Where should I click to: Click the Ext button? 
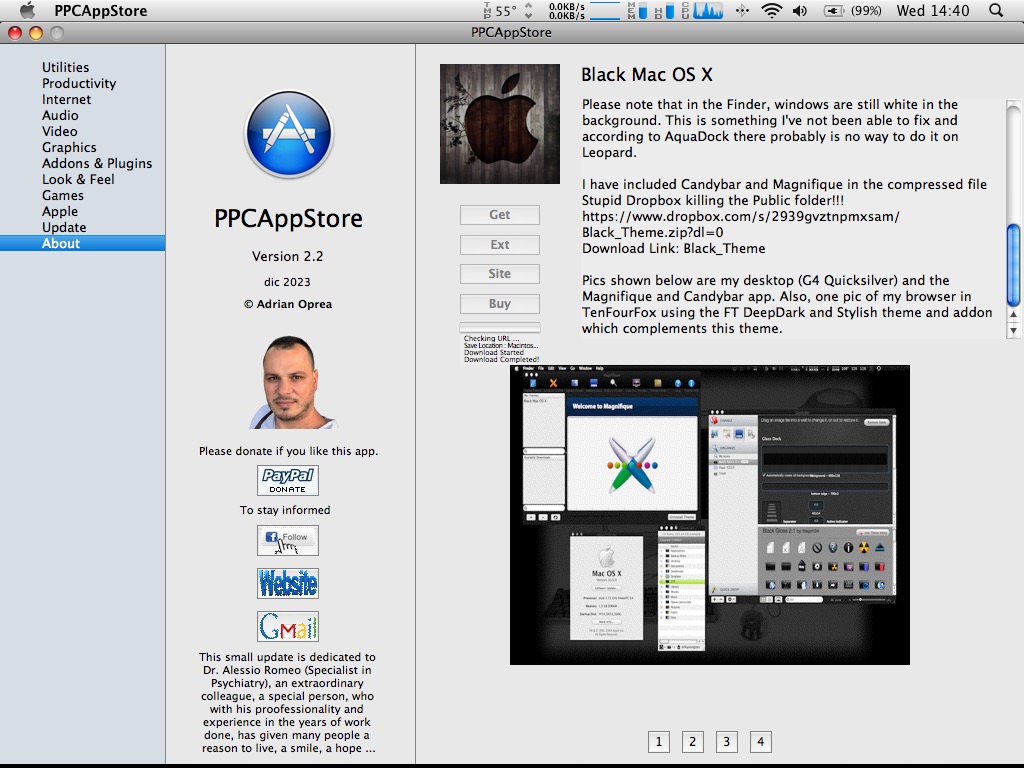500,245
